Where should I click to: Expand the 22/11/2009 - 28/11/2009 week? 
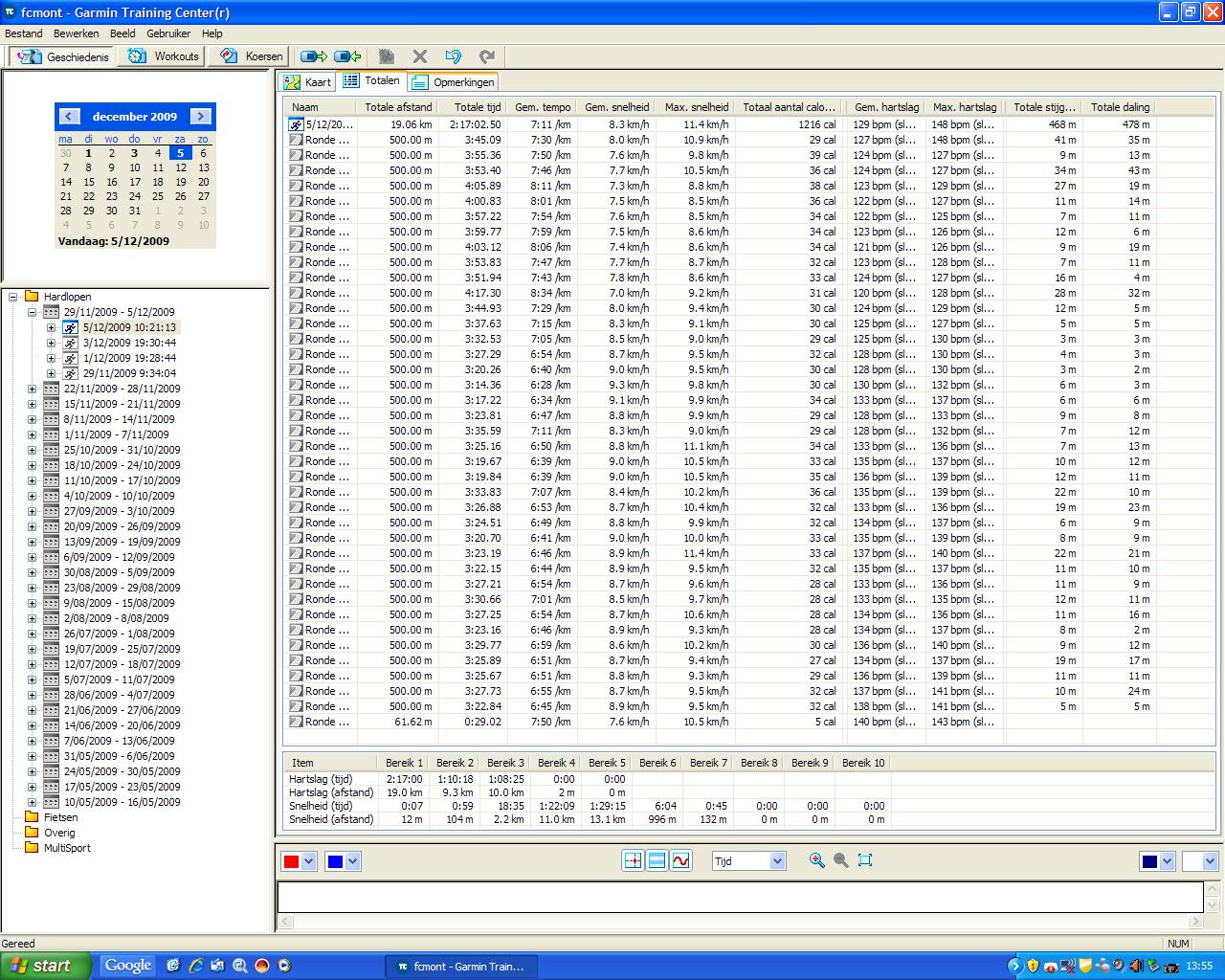[x=32, y=389]
